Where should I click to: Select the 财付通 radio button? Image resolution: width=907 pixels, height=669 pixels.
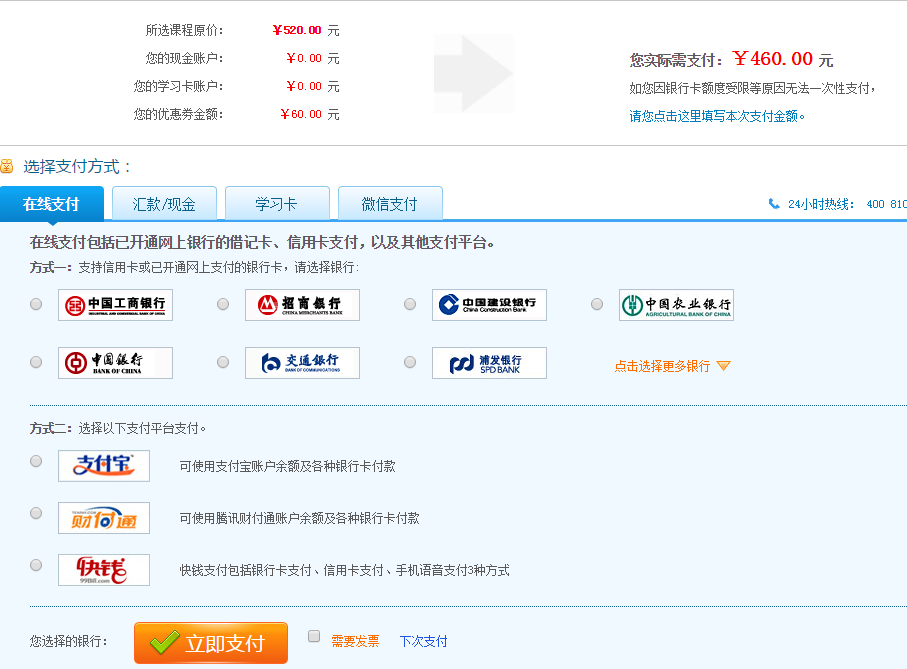pyautogui.click(x=36, y=513)
